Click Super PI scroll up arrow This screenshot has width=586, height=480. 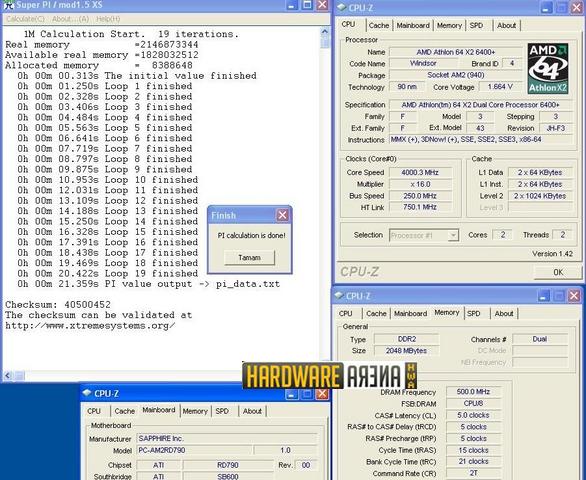[324, 32]
